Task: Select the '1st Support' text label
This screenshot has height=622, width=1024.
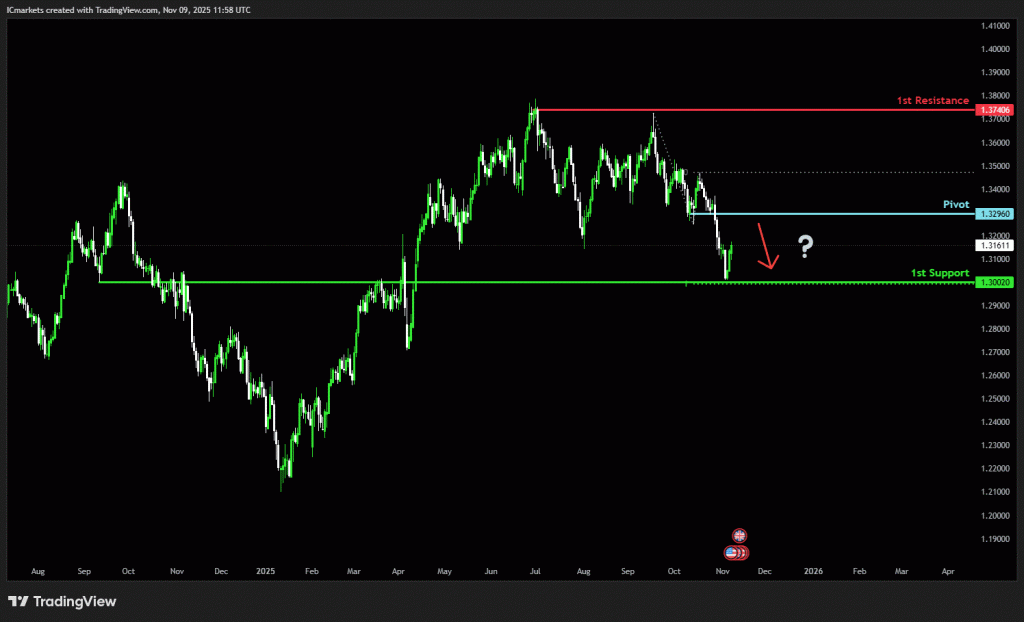Action: click(x=940, y=272)
